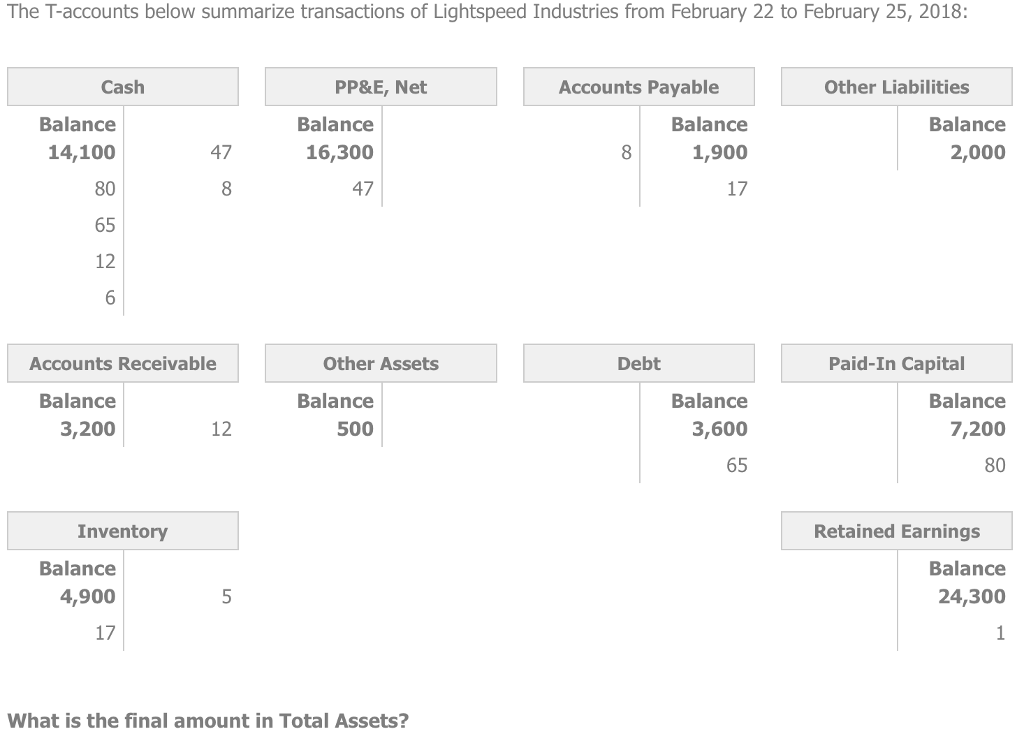Click the 12 debit entry in Cash
The image size is (1024, 750).
[x=105, y=261]
